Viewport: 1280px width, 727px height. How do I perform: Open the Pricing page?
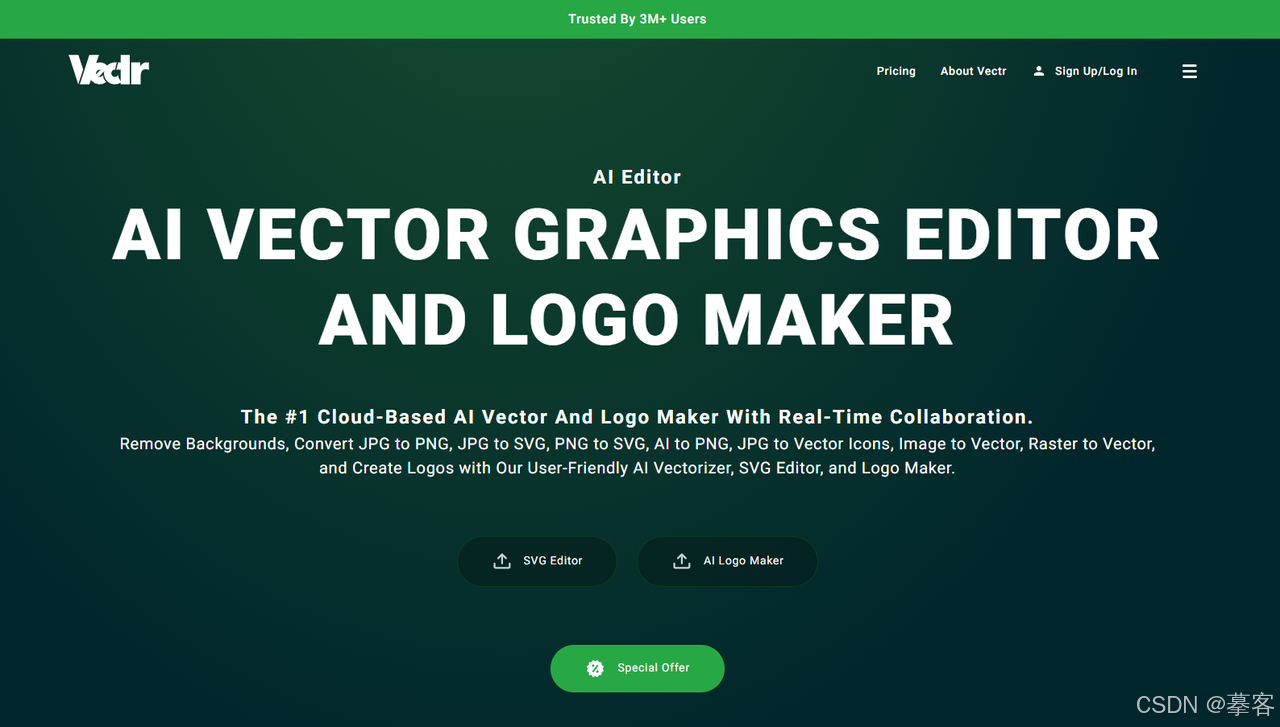tap(896, 71)
